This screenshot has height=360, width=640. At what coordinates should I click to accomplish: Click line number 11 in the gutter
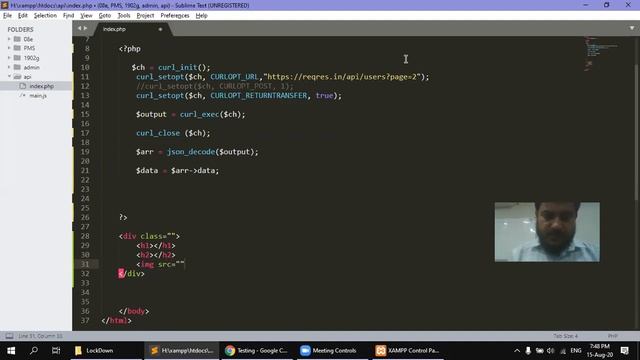[x=84, y=77]
